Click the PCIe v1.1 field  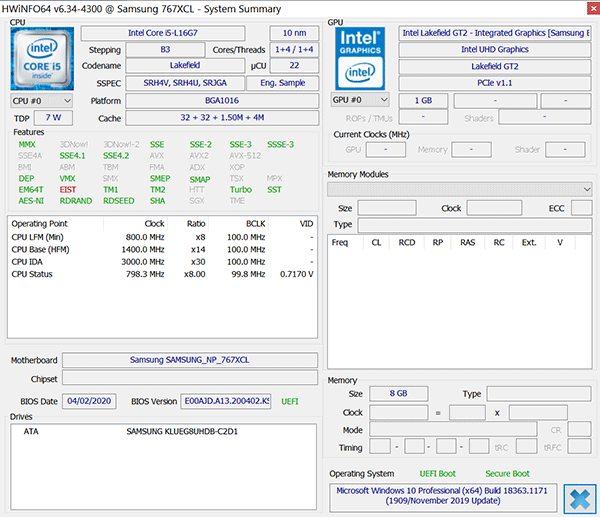pyautogui.click(x=495, y=83)
